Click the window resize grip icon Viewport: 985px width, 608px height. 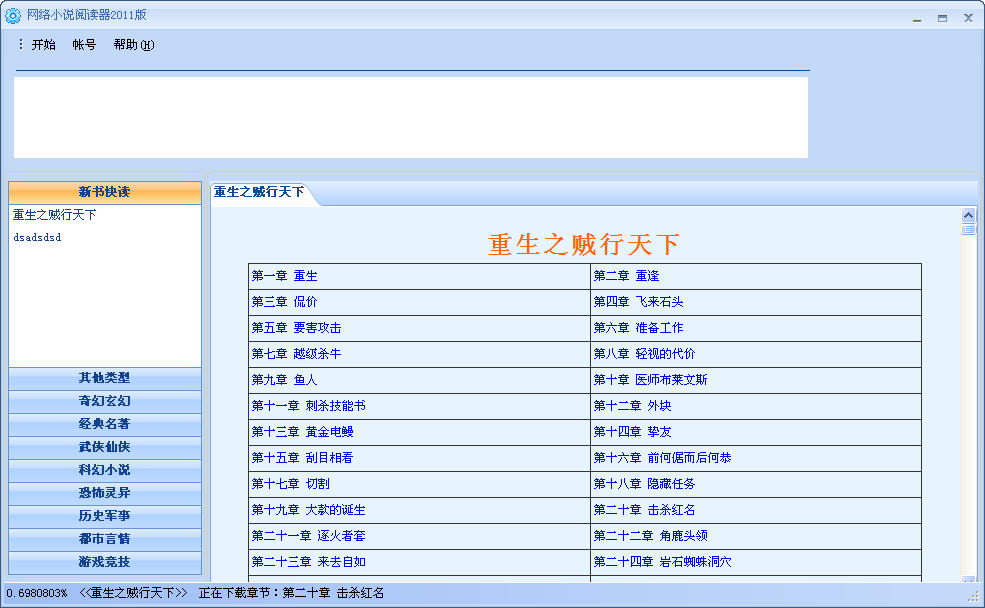click(974, 597)
